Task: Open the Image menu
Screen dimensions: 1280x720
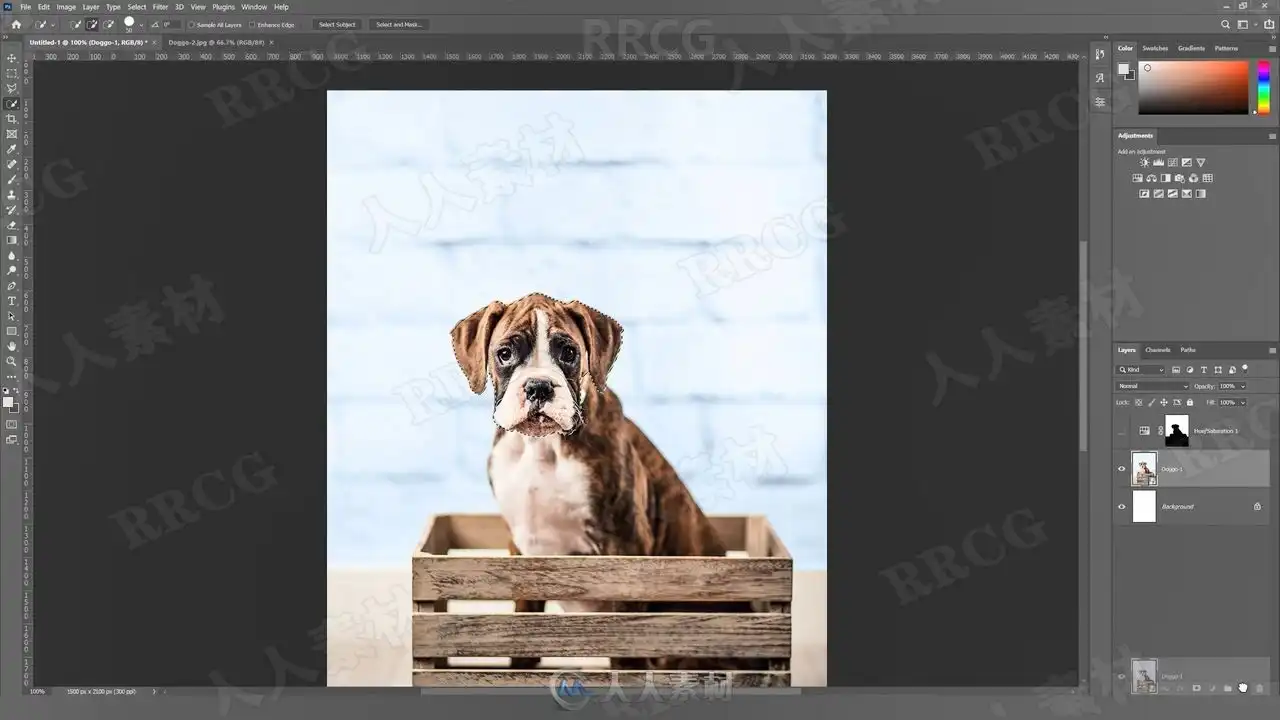Action: [66, 7]
